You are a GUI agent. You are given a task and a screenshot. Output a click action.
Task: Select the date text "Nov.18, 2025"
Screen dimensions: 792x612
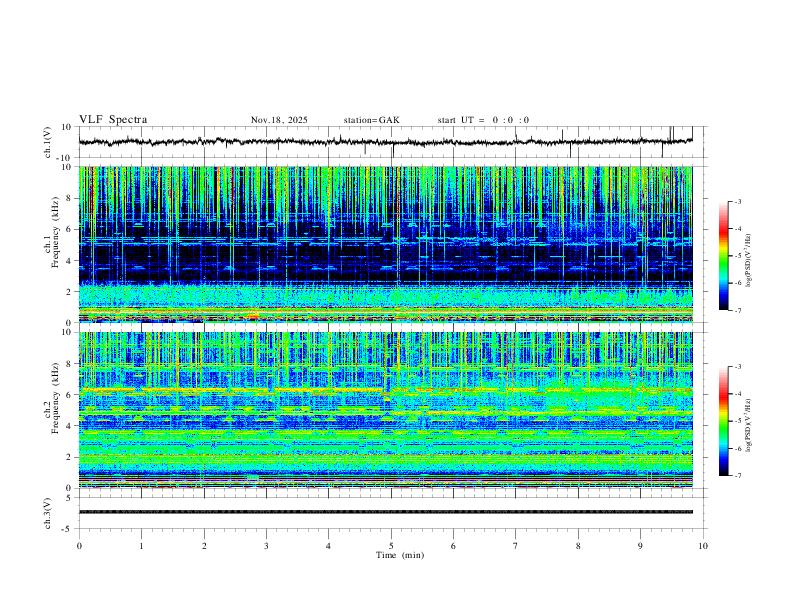click(279, 120)
